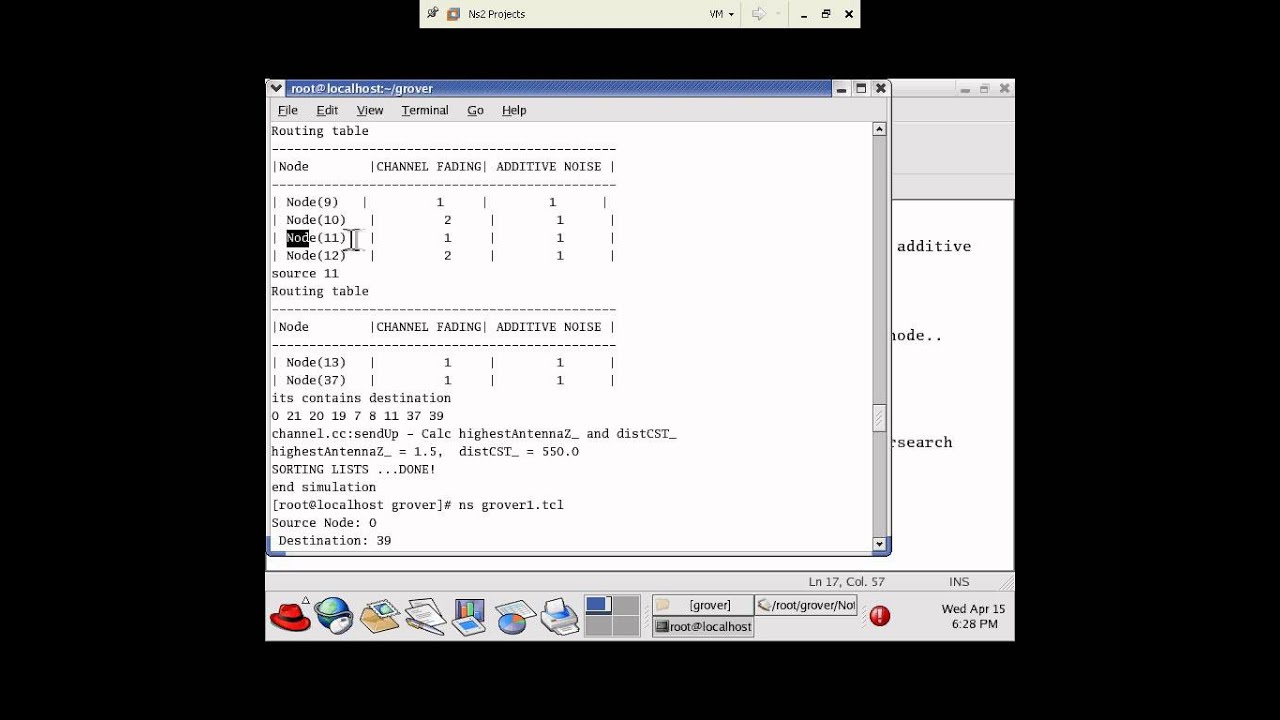Click the Node(9) row
1280x720 pixels.
point(440,202)
